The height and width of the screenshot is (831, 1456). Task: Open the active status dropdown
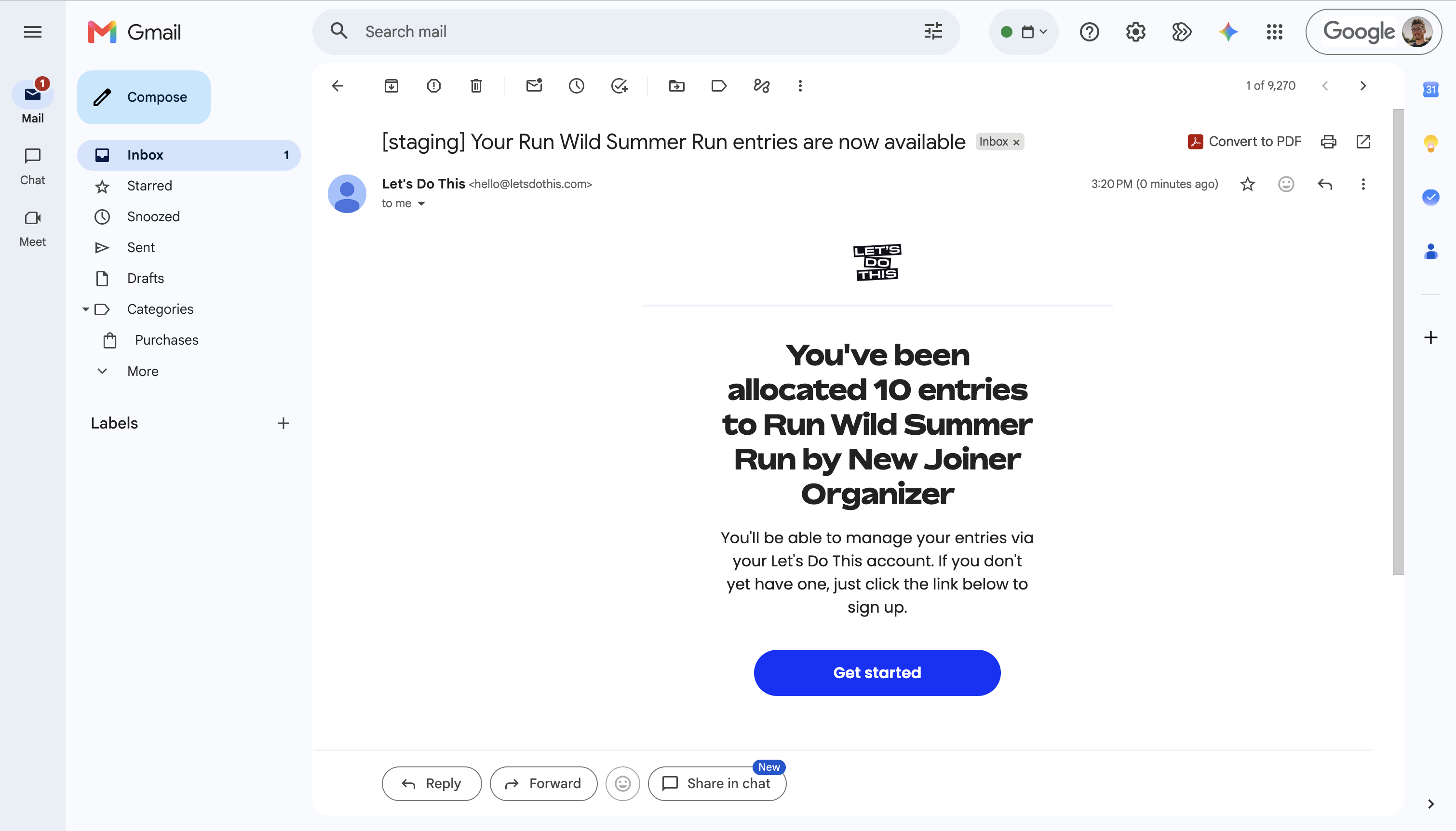1024,32
